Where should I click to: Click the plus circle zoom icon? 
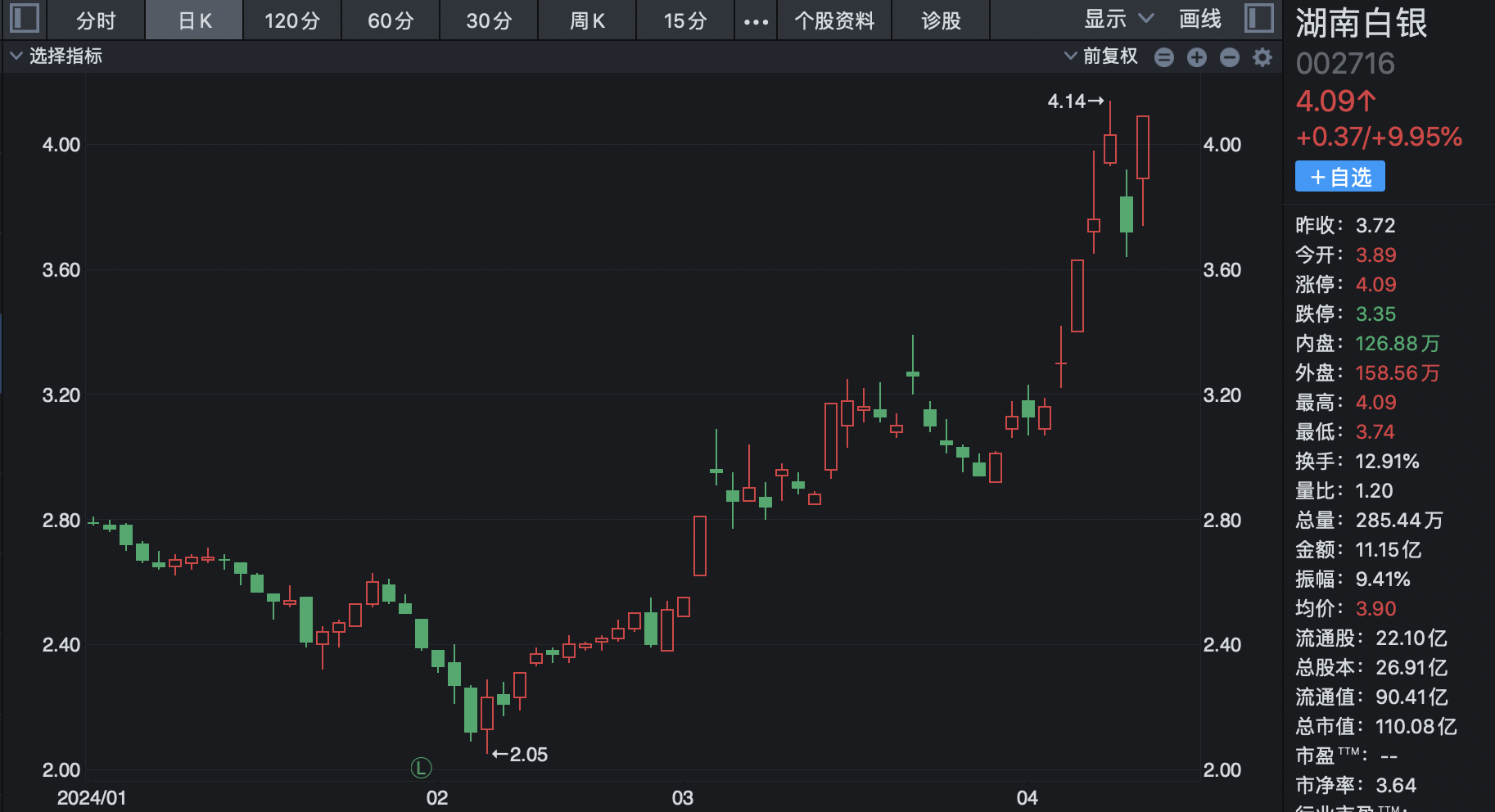pos(1196,57)
